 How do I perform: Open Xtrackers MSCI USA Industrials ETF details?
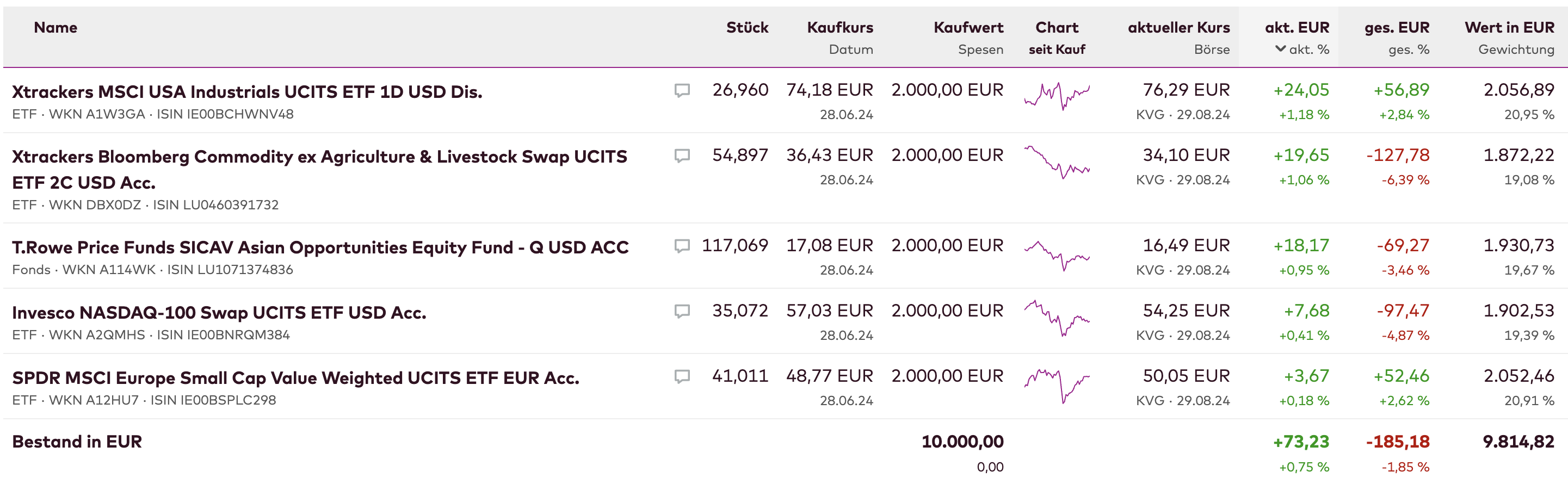(x=247, y=92)
